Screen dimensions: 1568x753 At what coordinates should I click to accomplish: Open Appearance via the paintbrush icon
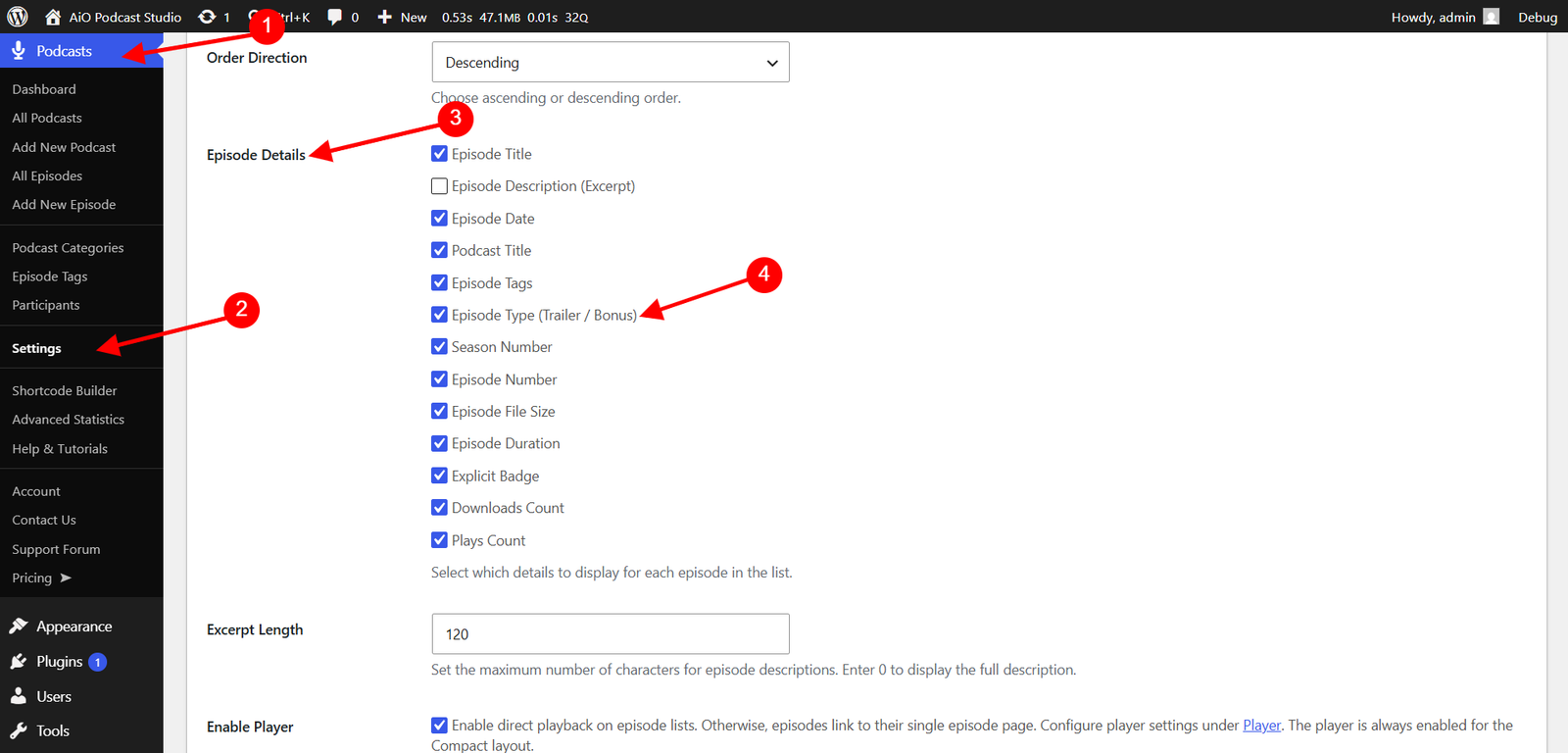point(19,626)
